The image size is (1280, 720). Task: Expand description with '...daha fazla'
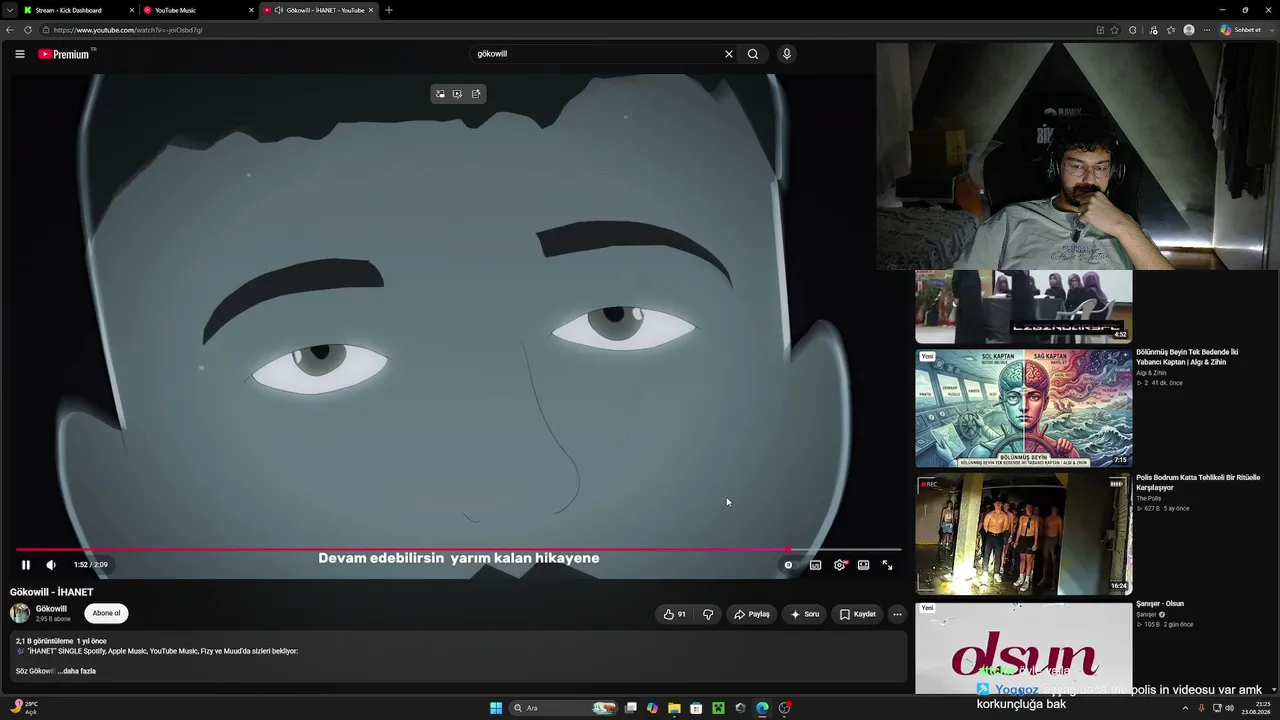click(79, 671)
